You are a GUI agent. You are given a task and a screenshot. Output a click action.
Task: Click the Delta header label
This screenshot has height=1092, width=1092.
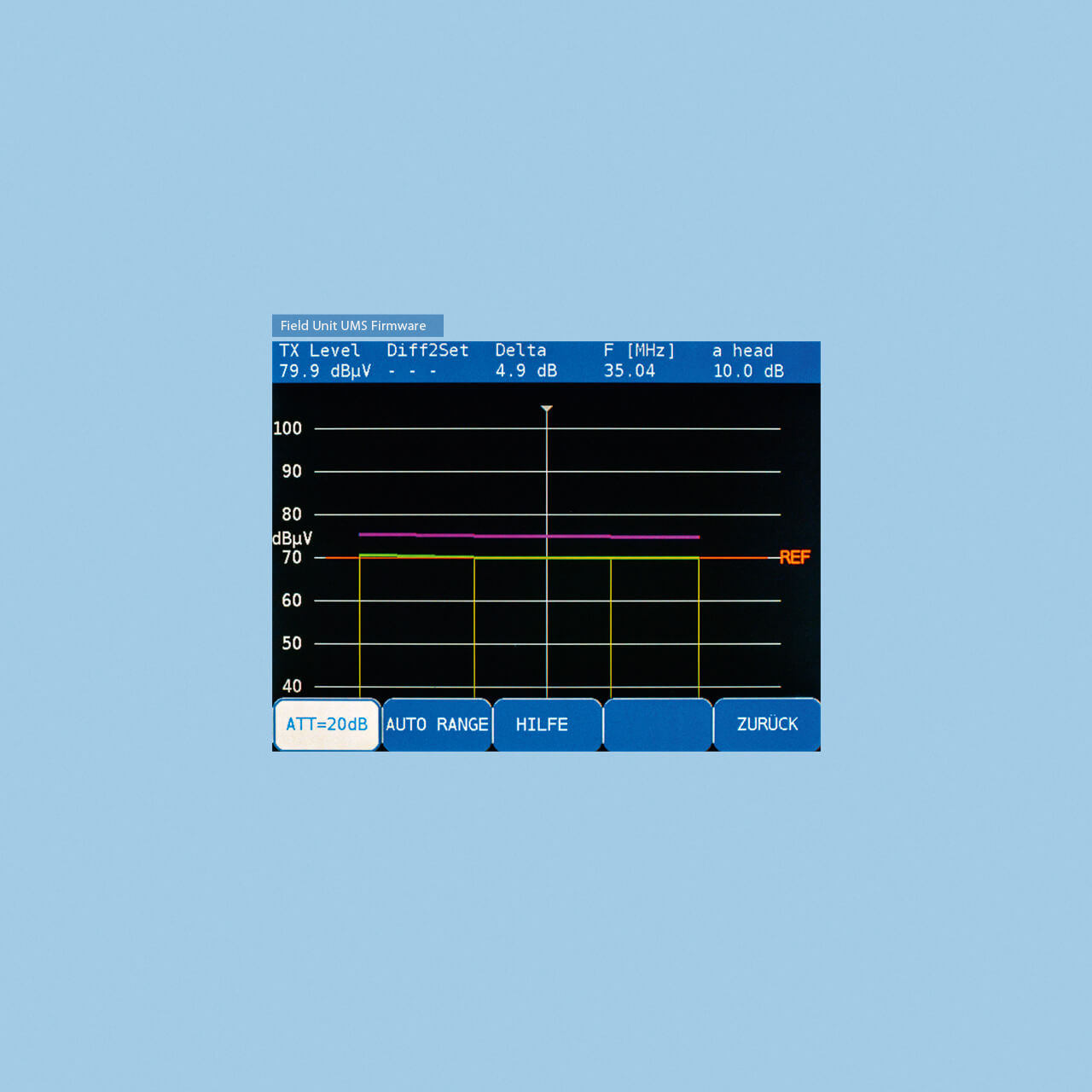pyautogui.click(x=520, y=351)
